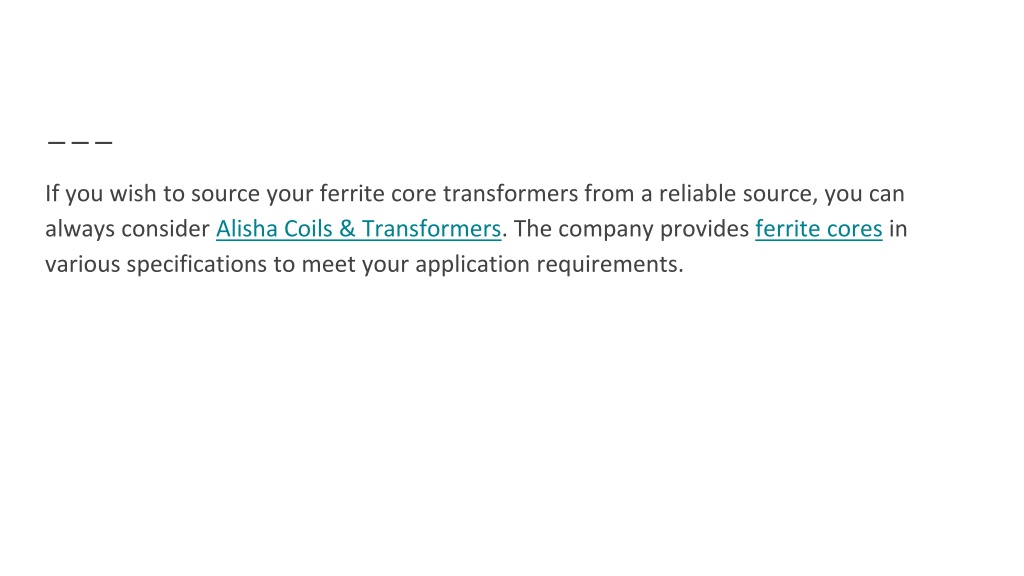1024x576 pixels.
Task: Click the word "wish" in the paragraph
Action: pos(133,193)
